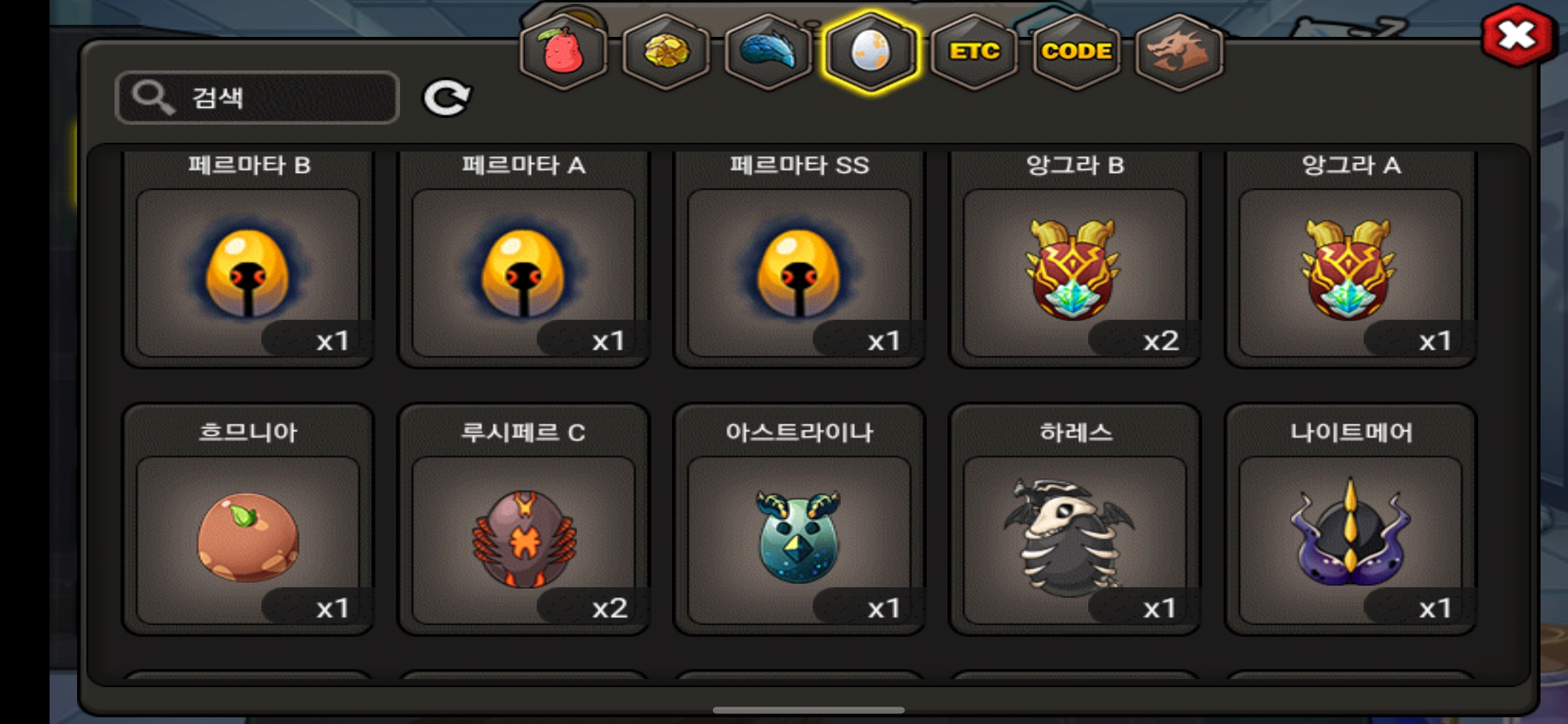The width and height of the screenshot is (1568, 724).
Task: Select the 하레스 skeleton egg
Action: click(x=1075, y=520)
